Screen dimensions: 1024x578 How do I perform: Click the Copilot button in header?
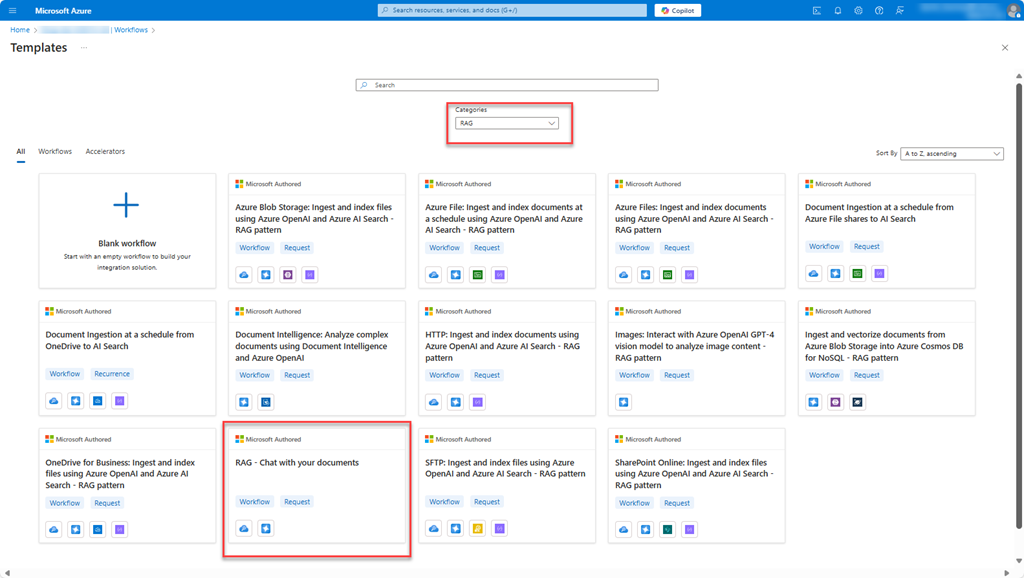point(678,10)
